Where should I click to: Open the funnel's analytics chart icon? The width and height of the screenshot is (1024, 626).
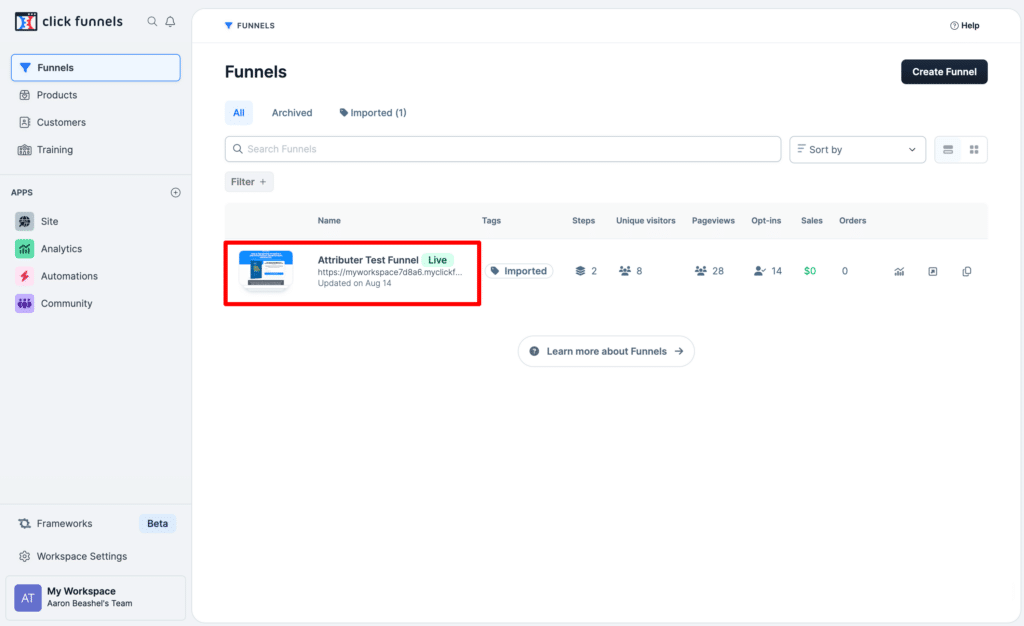pyautogui.click(x=899, y=272)
